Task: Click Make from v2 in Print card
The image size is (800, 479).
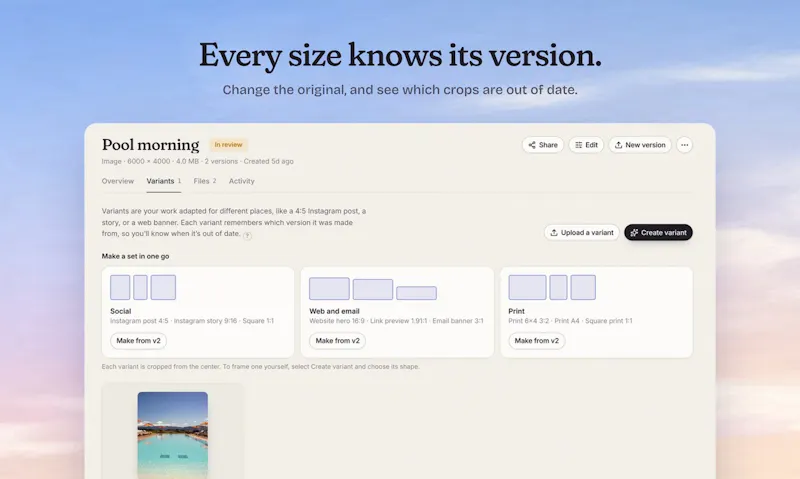Action: (536, 341)
